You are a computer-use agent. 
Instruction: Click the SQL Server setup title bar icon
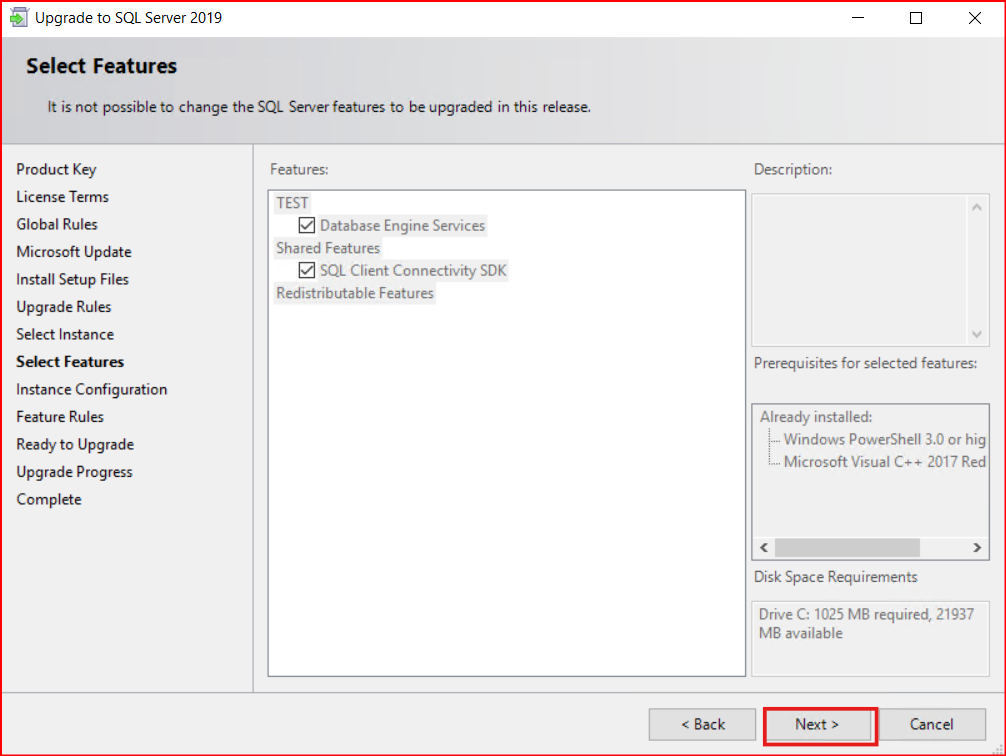click(18, 18)
